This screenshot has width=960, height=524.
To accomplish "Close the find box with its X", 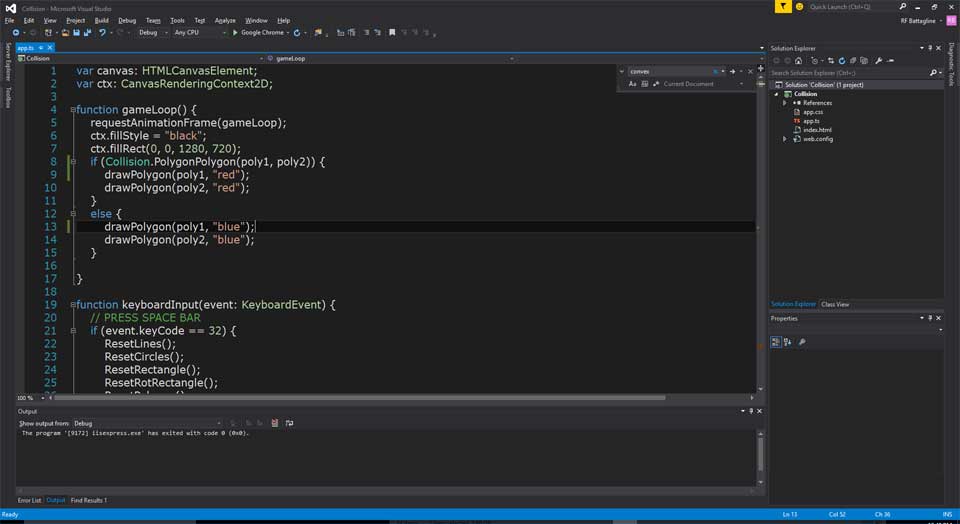I will coord(751,72).
